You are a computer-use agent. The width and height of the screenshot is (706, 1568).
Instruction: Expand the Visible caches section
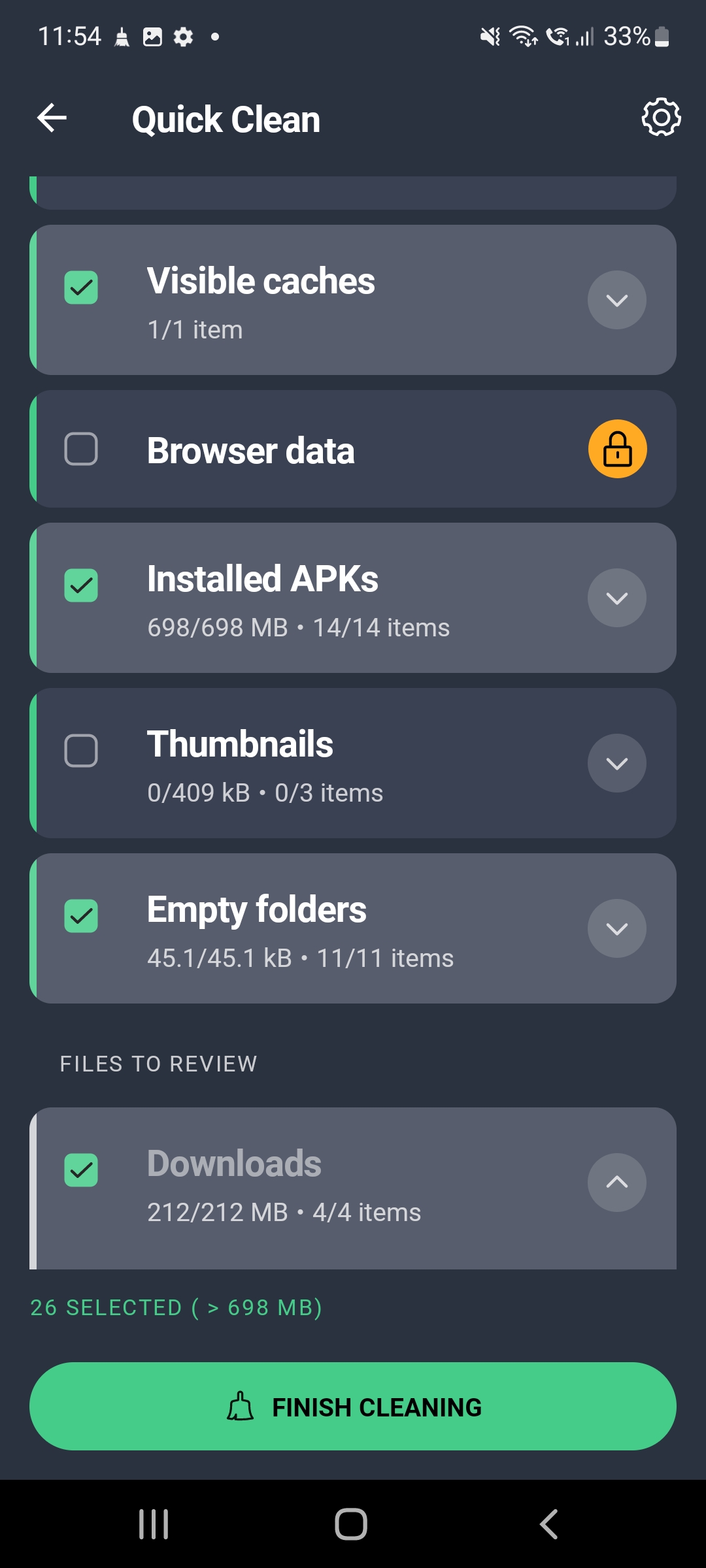[x=616, y=300]
